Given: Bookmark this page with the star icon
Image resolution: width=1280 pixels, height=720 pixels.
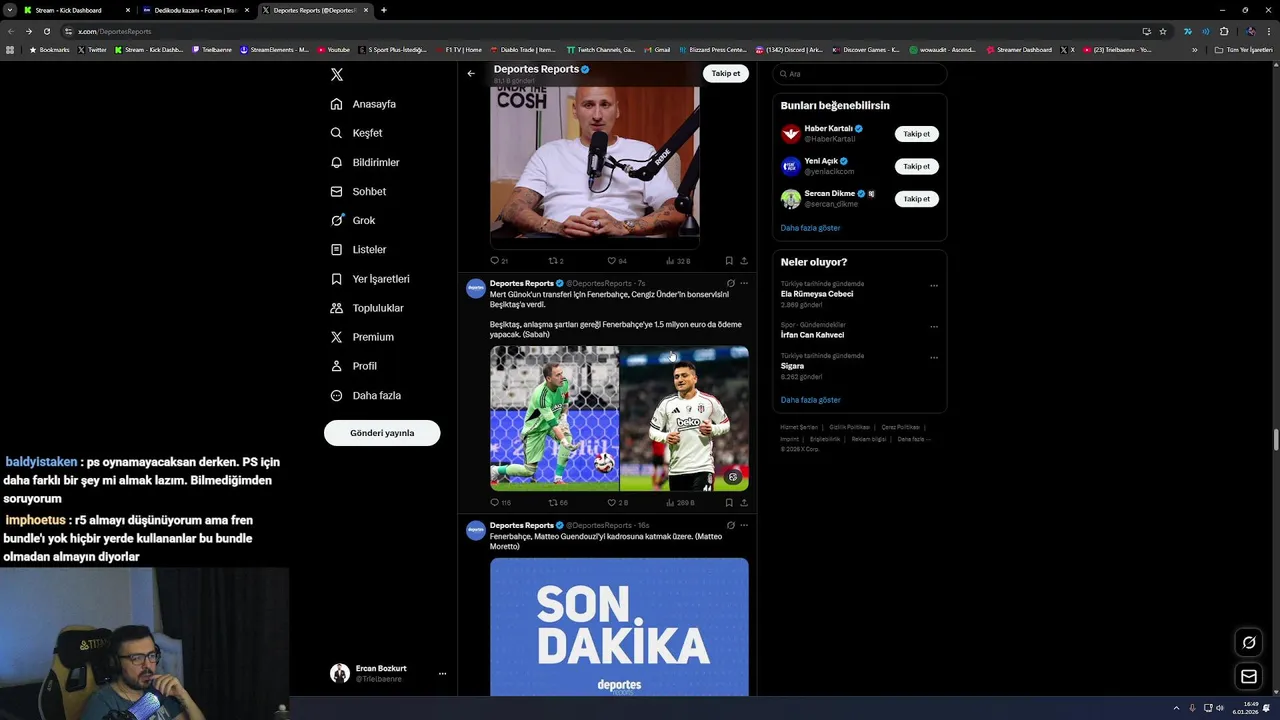Looking at the screenshot, I should 1163,31.
